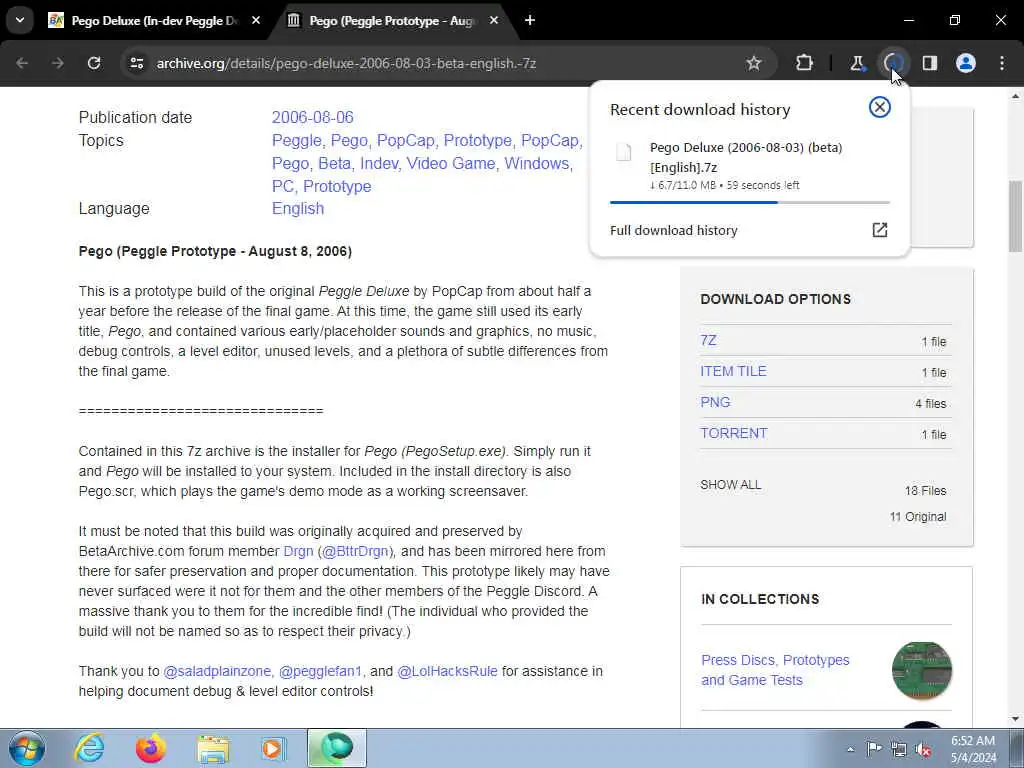Image resolution: width=1024 pixels, height=768 pixels.
Task: Click the Action Center flag tray icon
Action: point(874,749)
